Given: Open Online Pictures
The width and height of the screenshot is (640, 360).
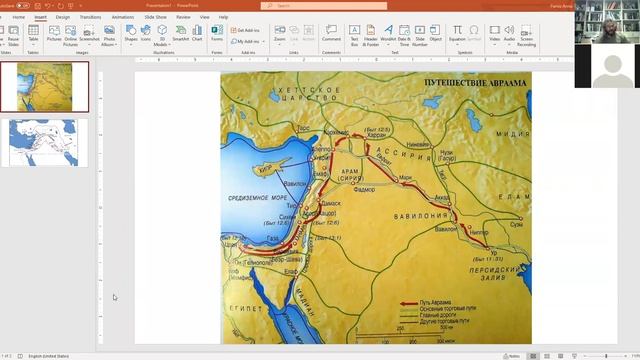Looking at the screenshot, I should pos(70,36).
